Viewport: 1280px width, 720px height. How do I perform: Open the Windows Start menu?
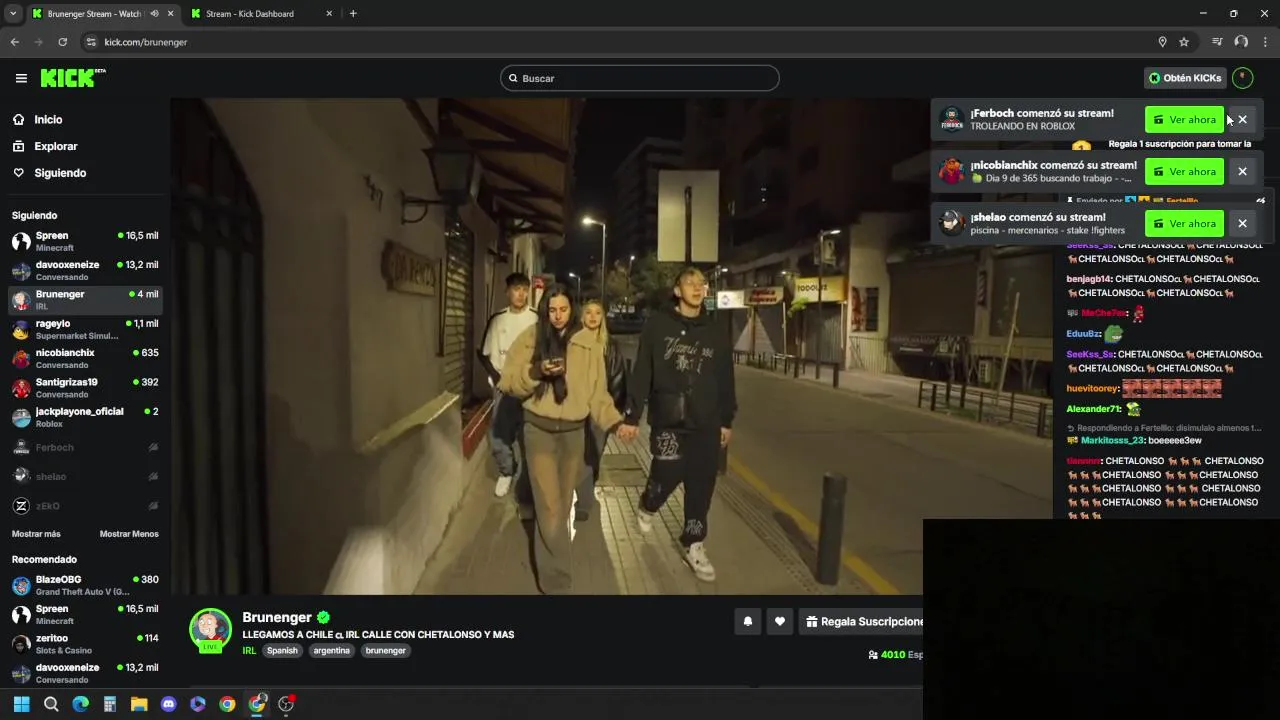[21, 704]
